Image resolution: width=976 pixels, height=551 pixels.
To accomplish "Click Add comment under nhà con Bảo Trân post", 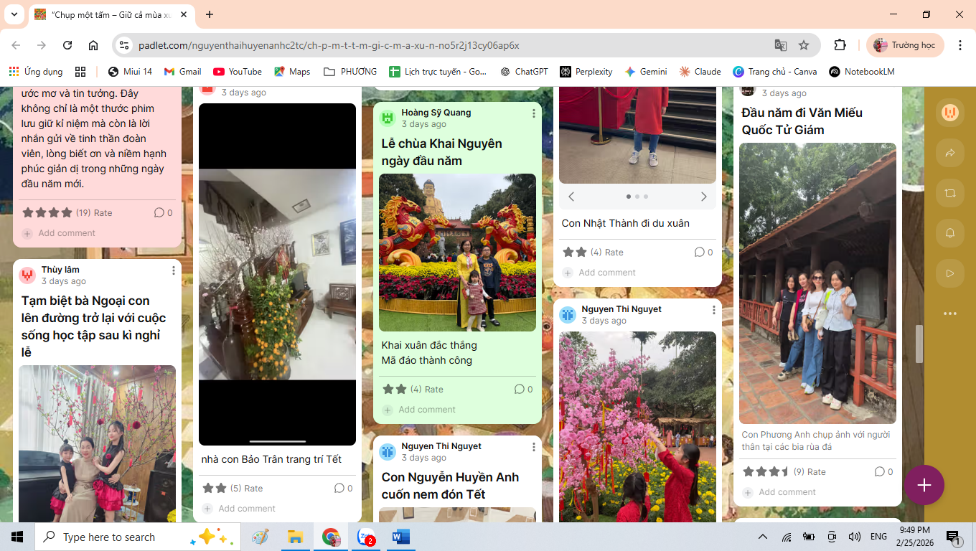I will point(246,509).
